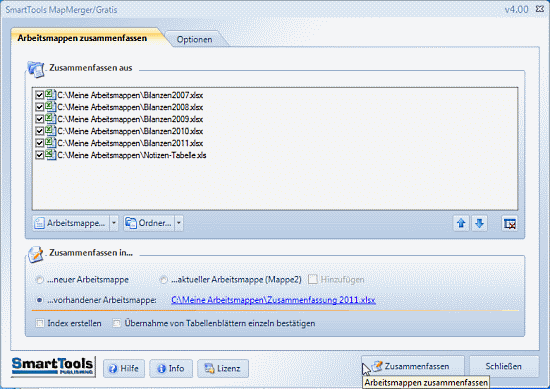The image size is (550, 389).
Task: Click the 'Arbeitsmappe...' add button
Action: coord(71,223)
